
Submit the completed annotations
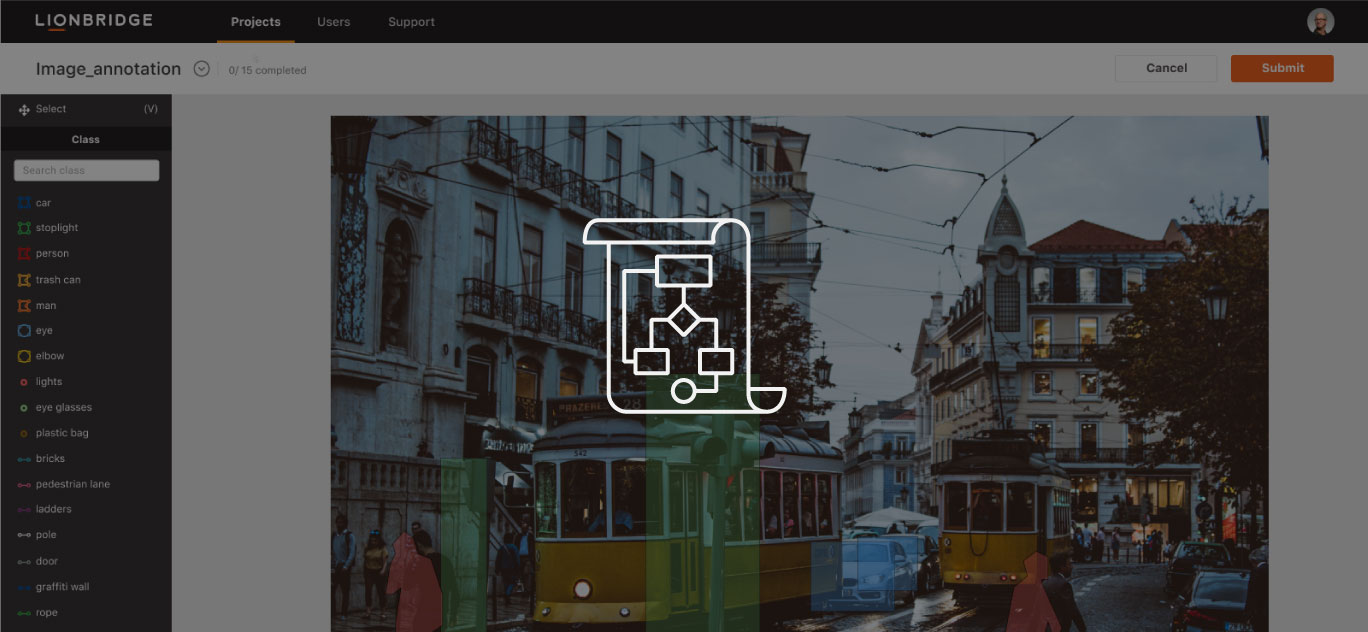coord(1282,68)
